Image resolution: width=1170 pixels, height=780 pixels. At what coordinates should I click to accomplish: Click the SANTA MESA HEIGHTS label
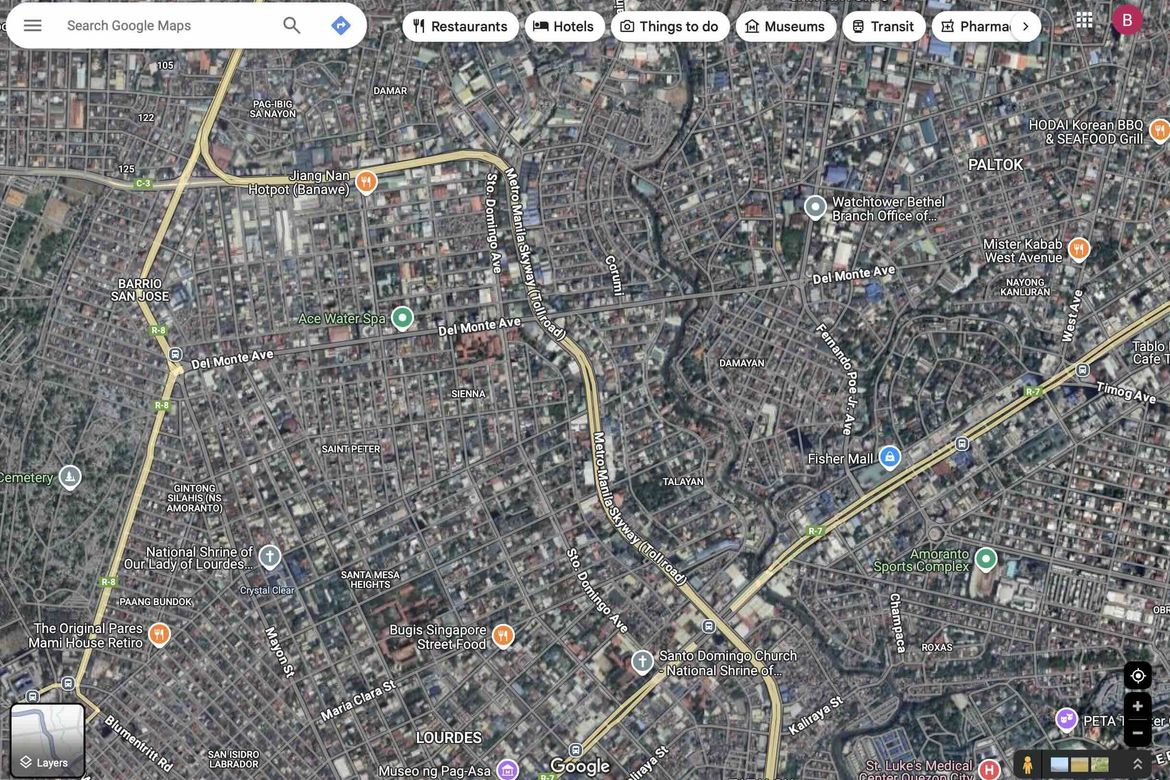pos(370,580)
